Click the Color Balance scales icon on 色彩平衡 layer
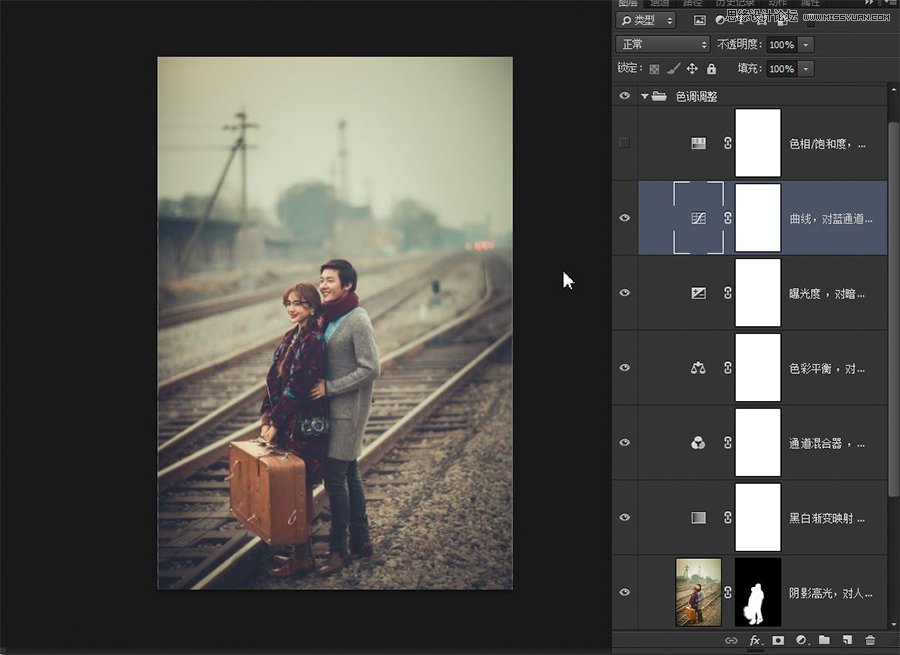 [698, 367]
